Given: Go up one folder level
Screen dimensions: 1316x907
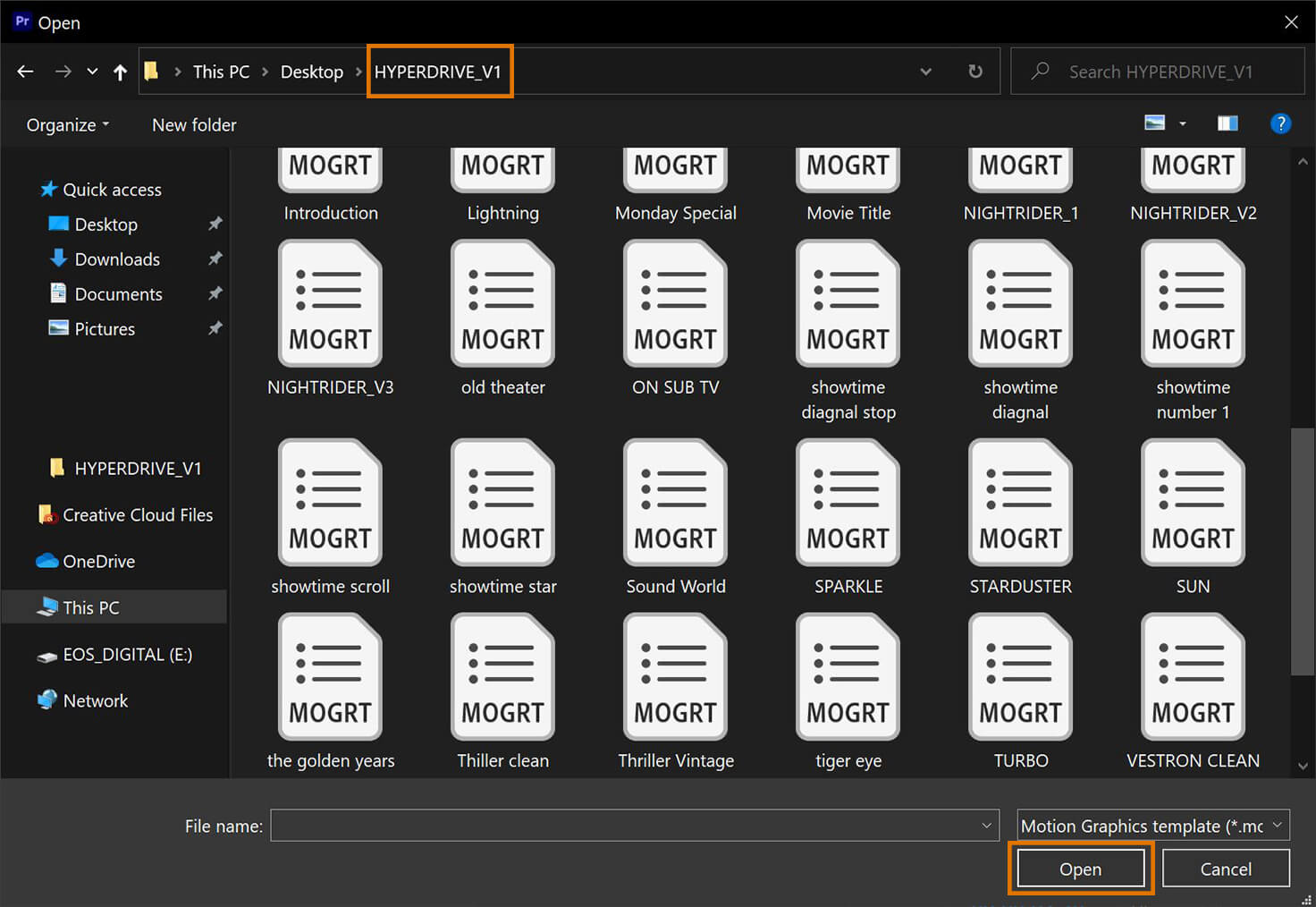Looking at the screenshot, I should pos(120,72).
